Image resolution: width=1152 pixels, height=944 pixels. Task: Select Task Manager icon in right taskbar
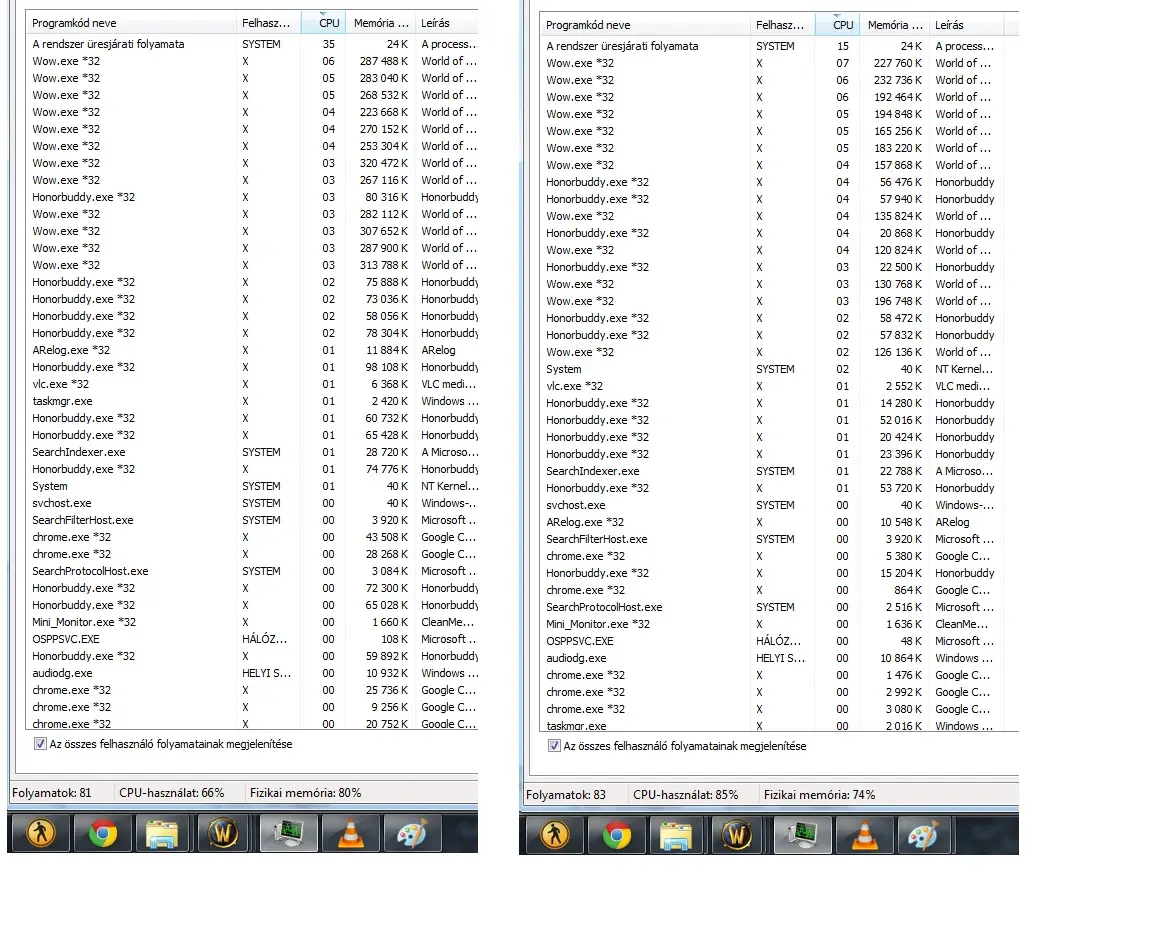(x=802, y=835)
